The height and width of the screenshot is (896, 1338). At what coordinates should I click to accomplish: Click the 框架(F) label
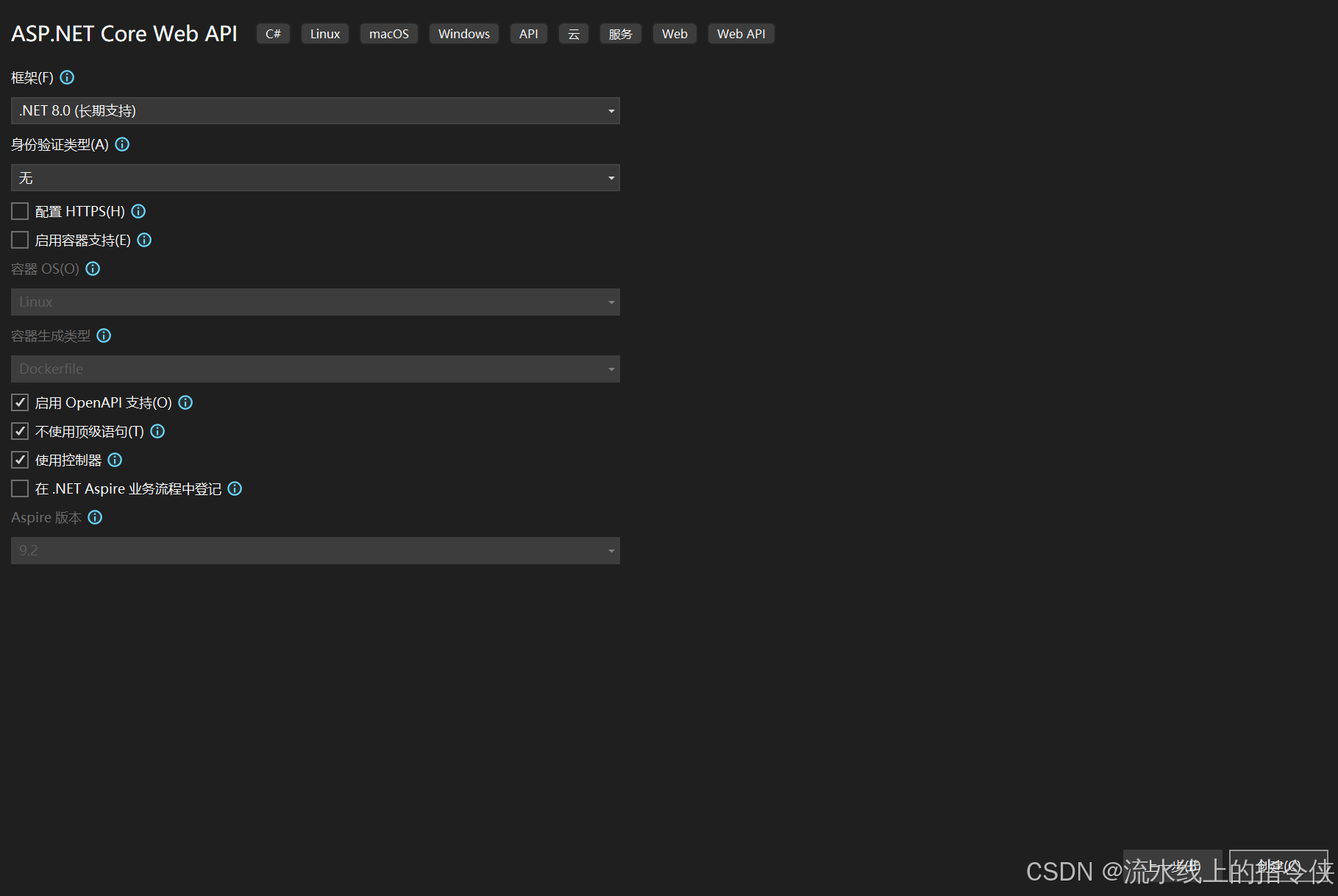[32, 77]
